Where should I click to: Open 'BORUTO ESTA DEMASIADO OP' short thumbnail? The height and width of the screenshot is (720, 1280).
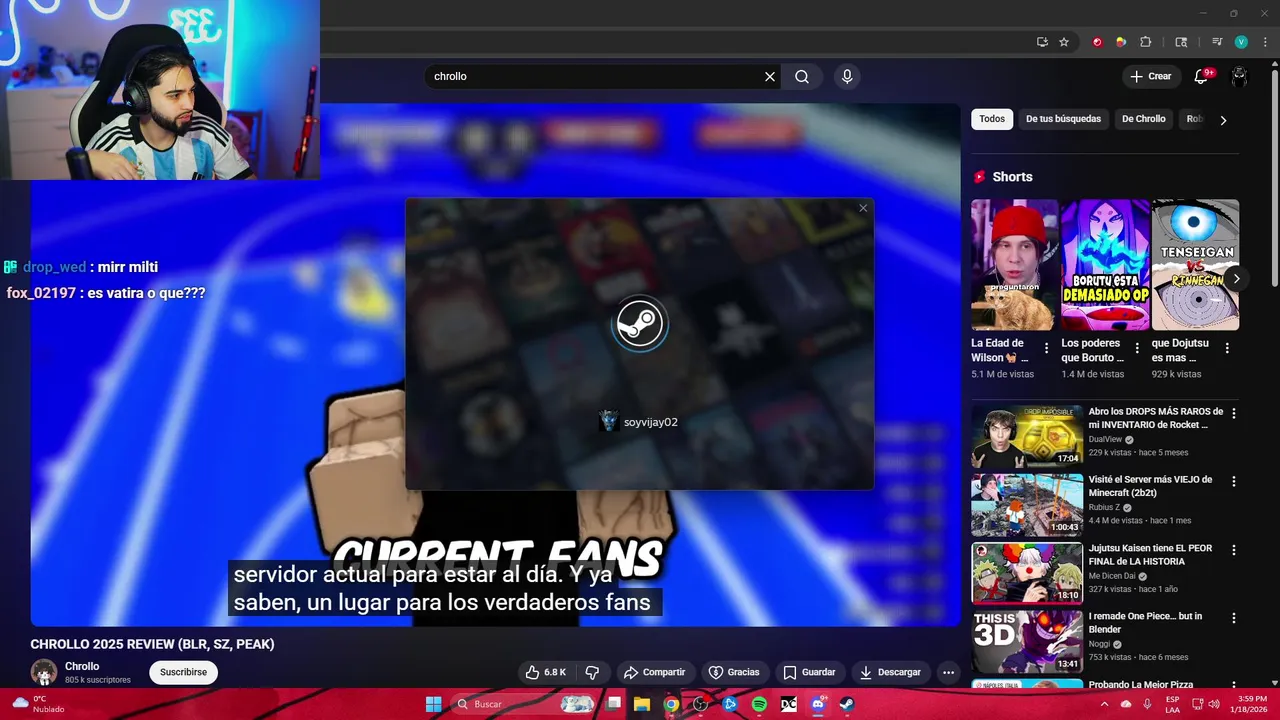point(1105,265)
